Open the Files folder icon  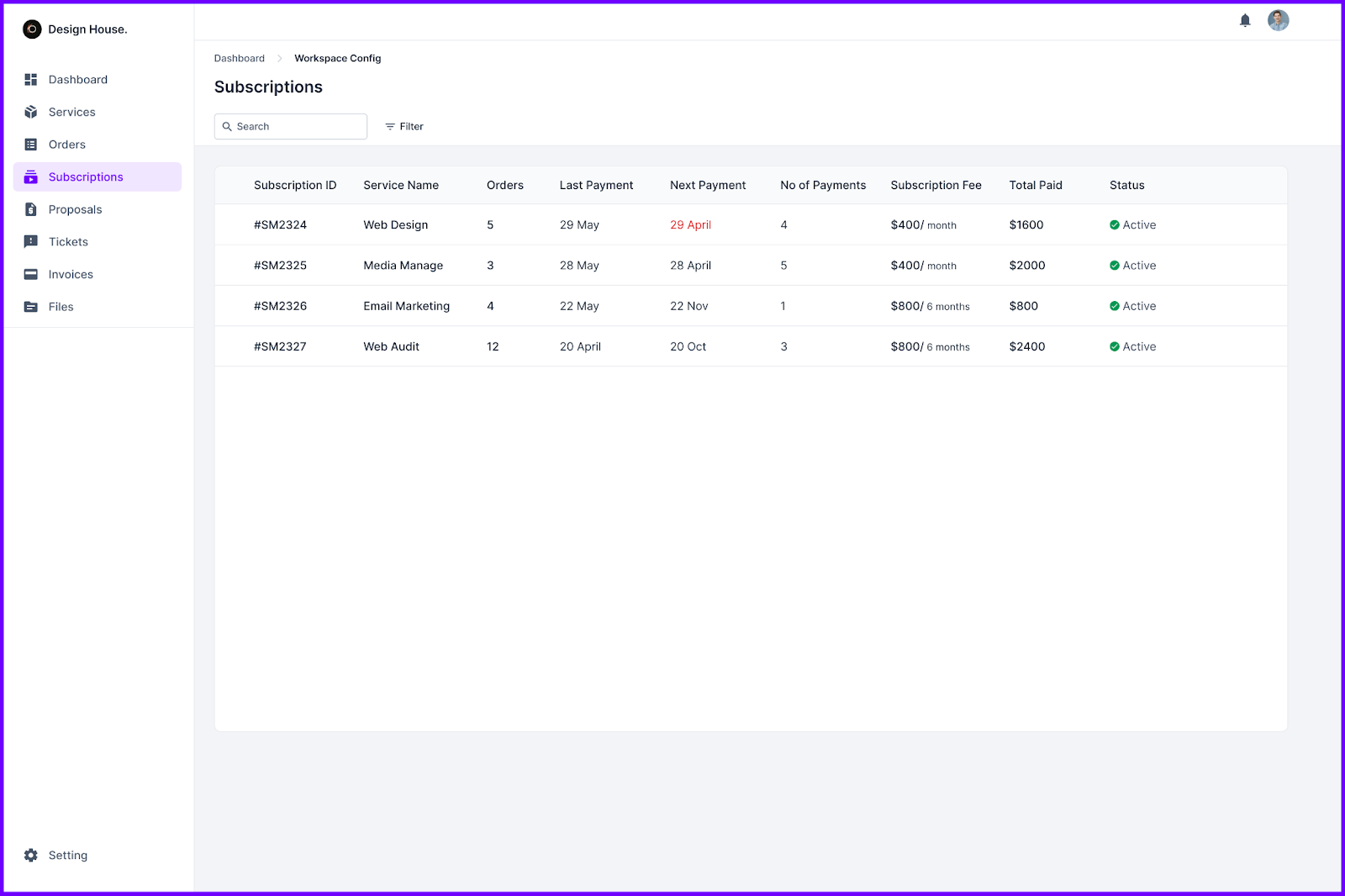[x=31, y=306]
